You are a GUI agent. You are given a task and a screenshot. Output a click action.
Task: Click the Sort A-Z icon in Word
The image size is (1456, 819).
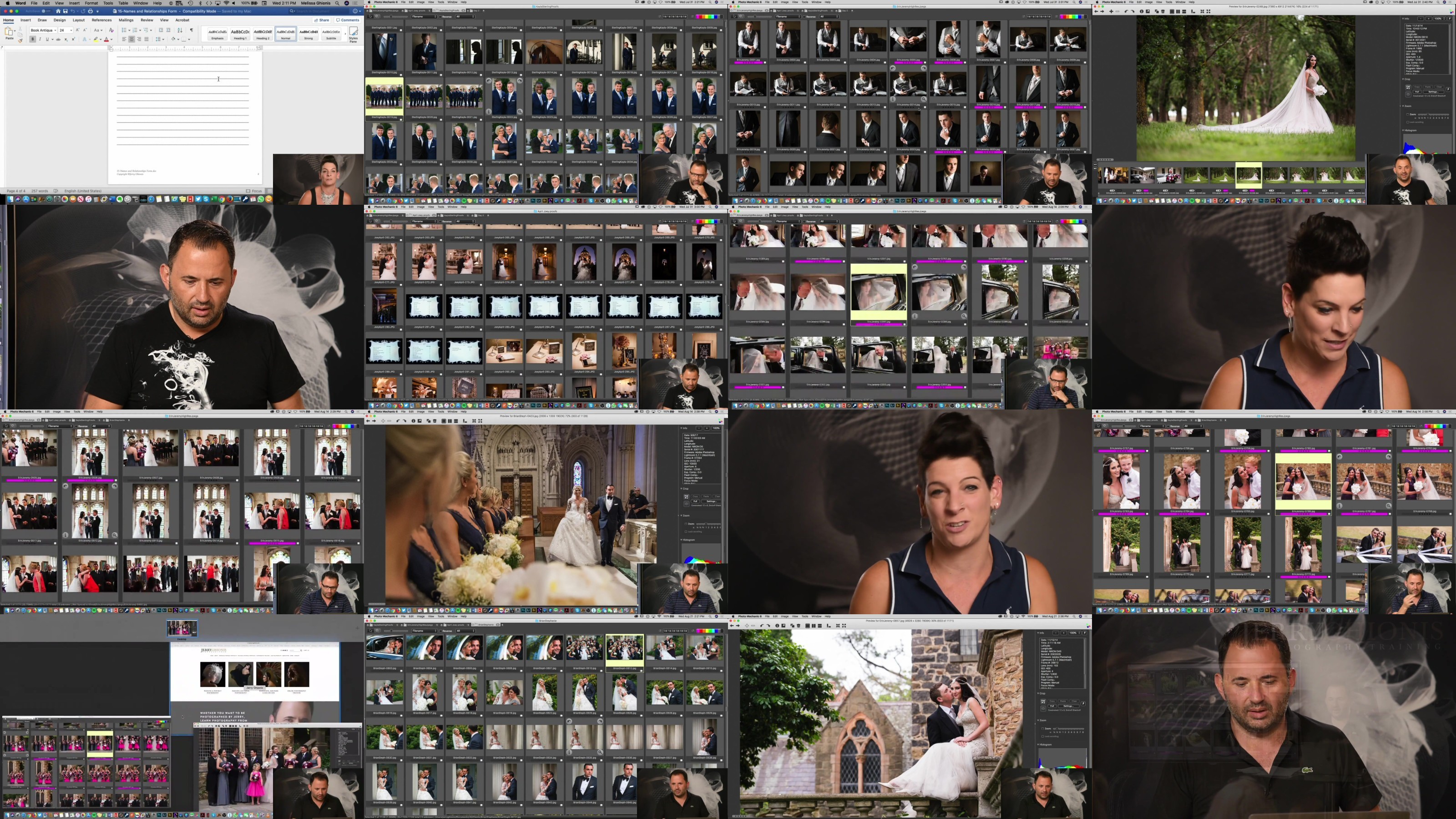[x=180, y=30]
